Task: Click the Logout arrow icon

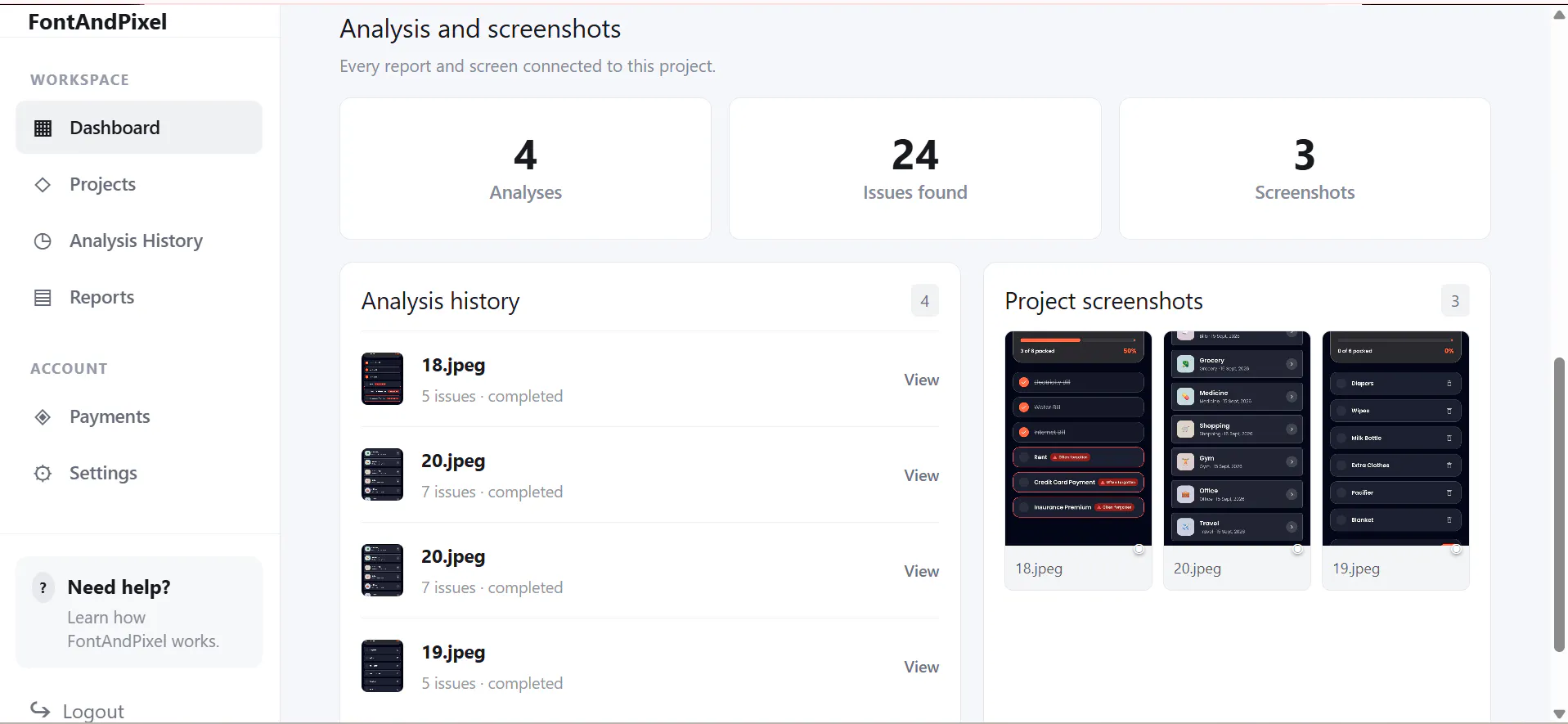Action: pos(40,709)
